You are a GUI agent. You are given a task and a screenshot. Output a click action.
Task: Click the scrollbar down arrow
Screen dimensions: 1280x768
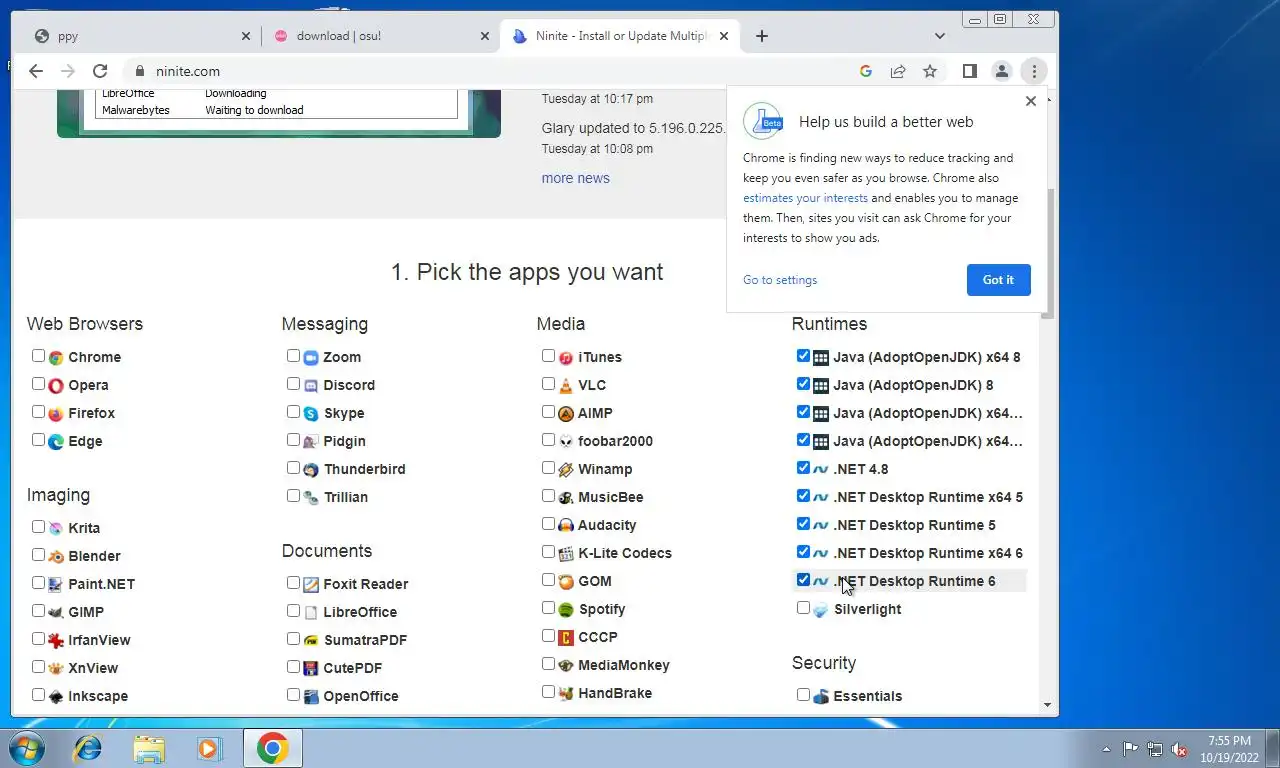point(1048,705)
